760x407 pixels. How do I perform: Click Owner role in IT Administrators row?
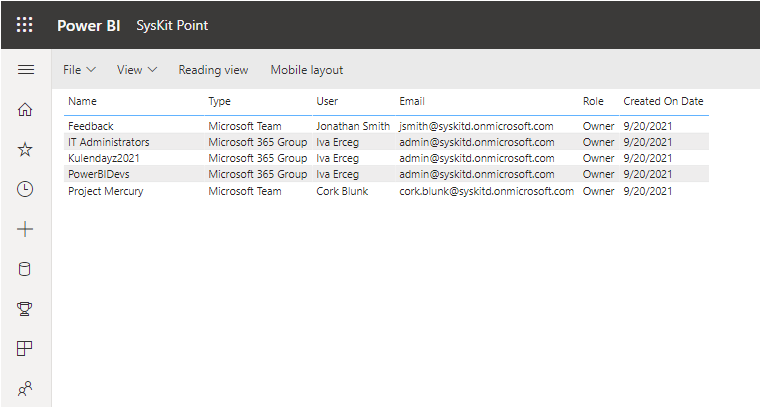(599, 142)
